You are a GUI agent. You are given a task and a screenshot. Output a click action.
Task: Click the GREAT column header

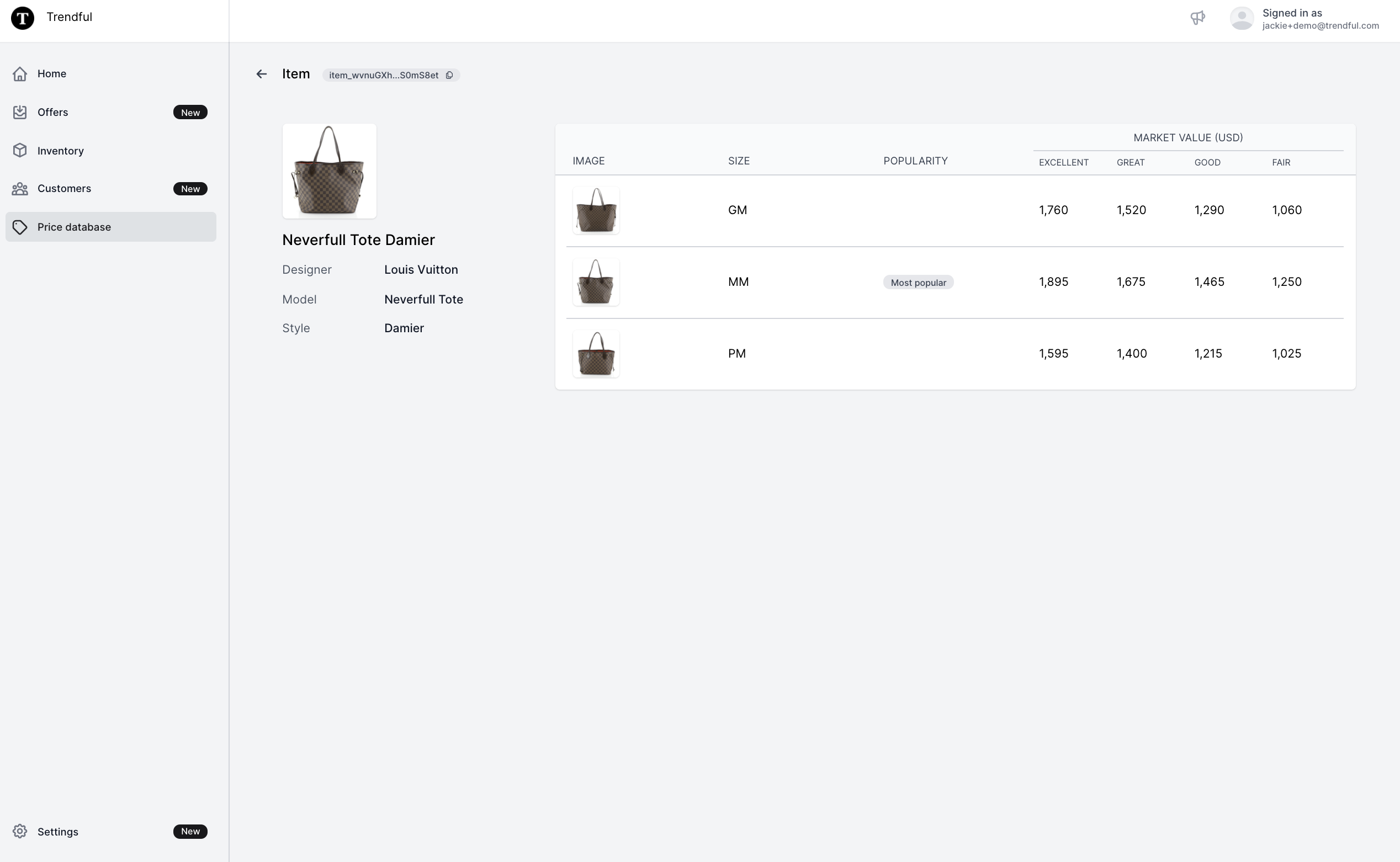1130,162
